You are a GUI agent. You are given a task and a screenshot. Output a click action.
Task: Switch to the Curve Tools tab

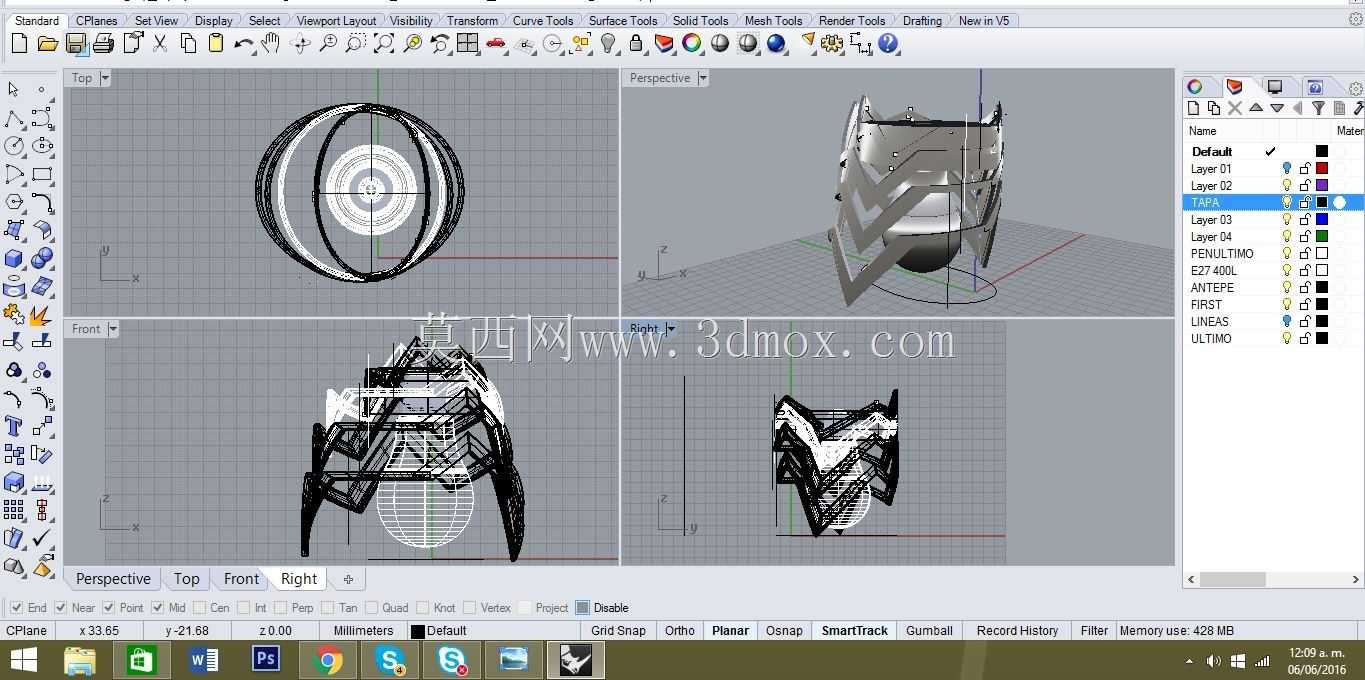(543, 20)
